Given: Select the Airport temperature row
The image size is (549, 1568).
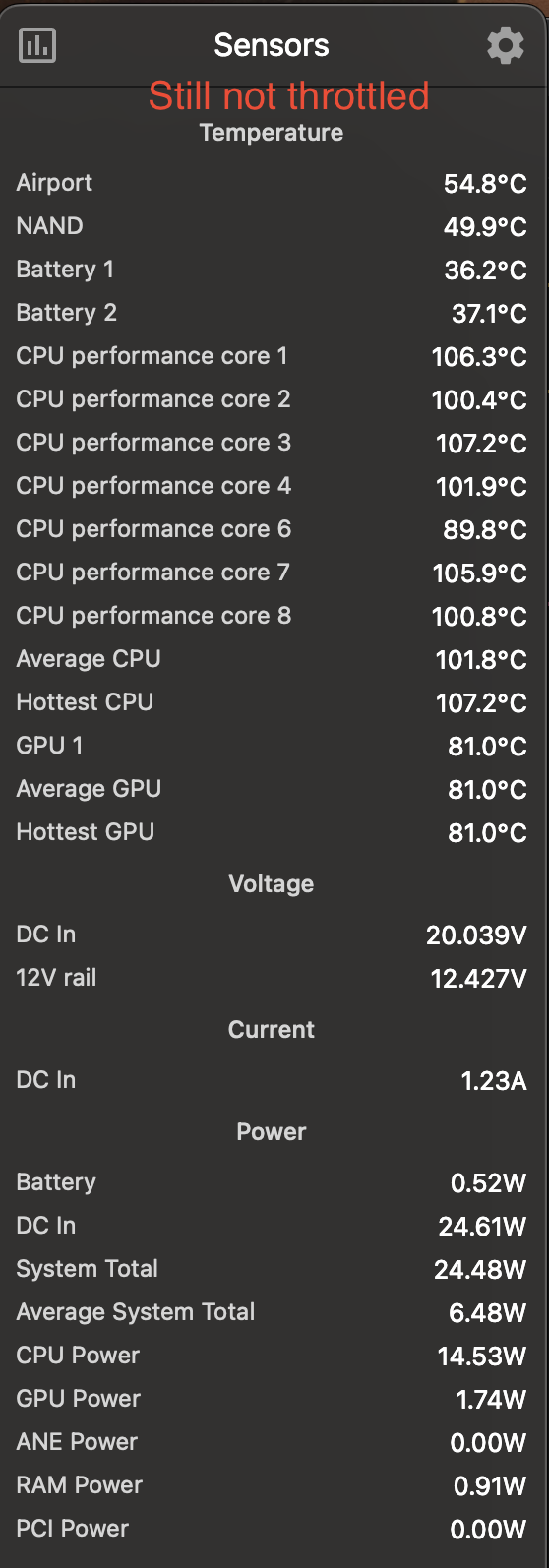Looking at the screenshot, I should pyautogui.click(x=272, y=183).
